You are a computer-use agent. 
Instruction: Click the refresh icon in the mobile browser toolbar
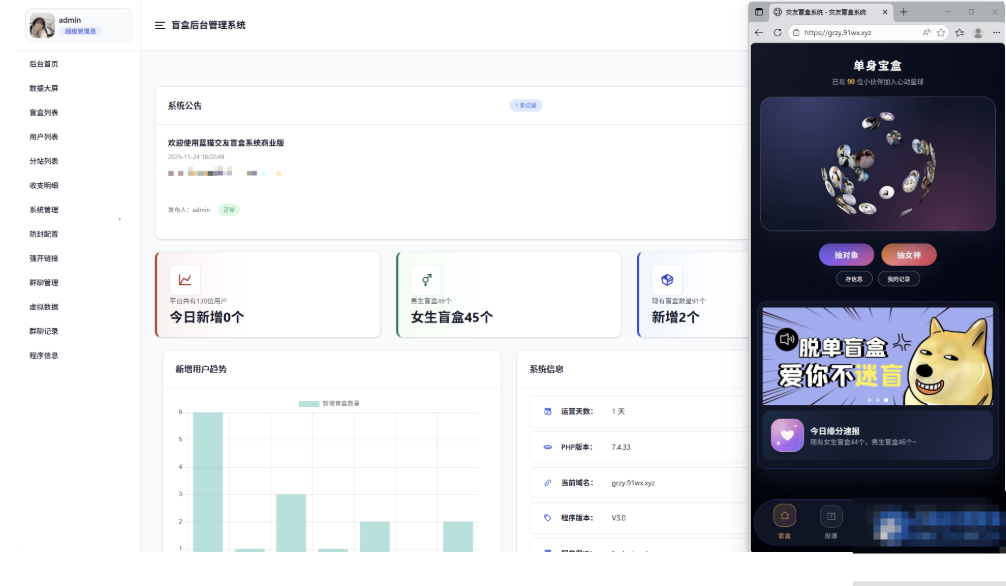777,31
